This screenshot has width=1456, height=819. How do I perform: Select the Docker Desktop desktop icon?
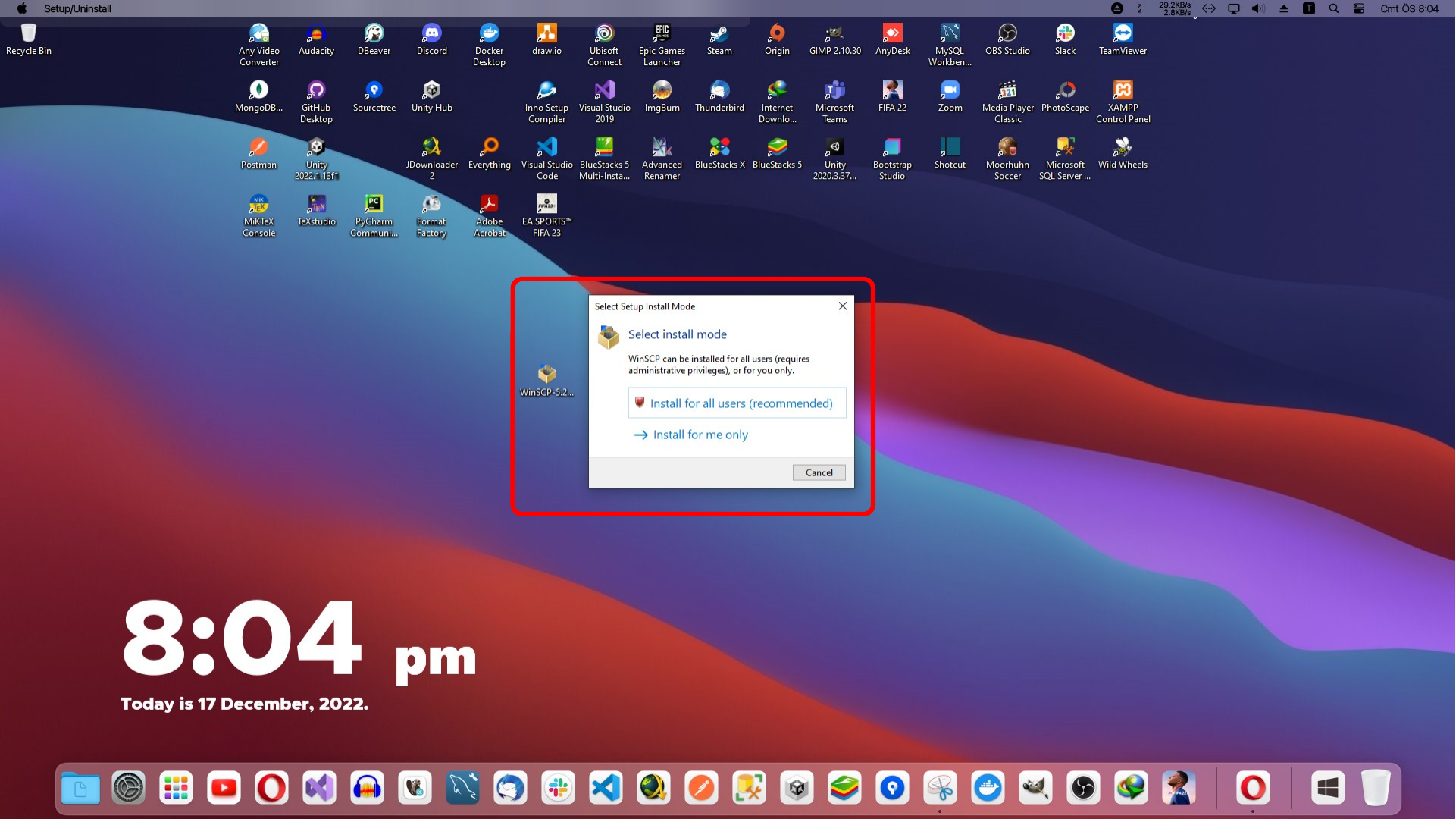490,45
